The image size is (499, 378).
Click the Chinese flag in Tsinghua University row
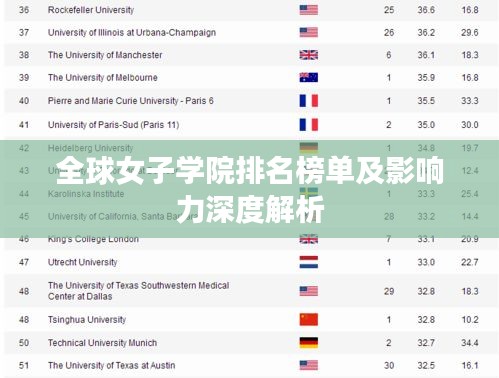308,319
